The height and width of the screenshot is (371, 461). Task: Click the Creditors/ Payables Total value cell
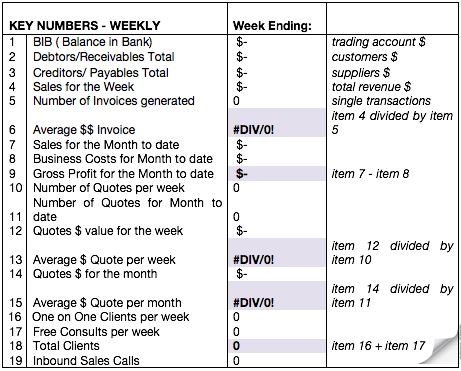coord(277,73)
